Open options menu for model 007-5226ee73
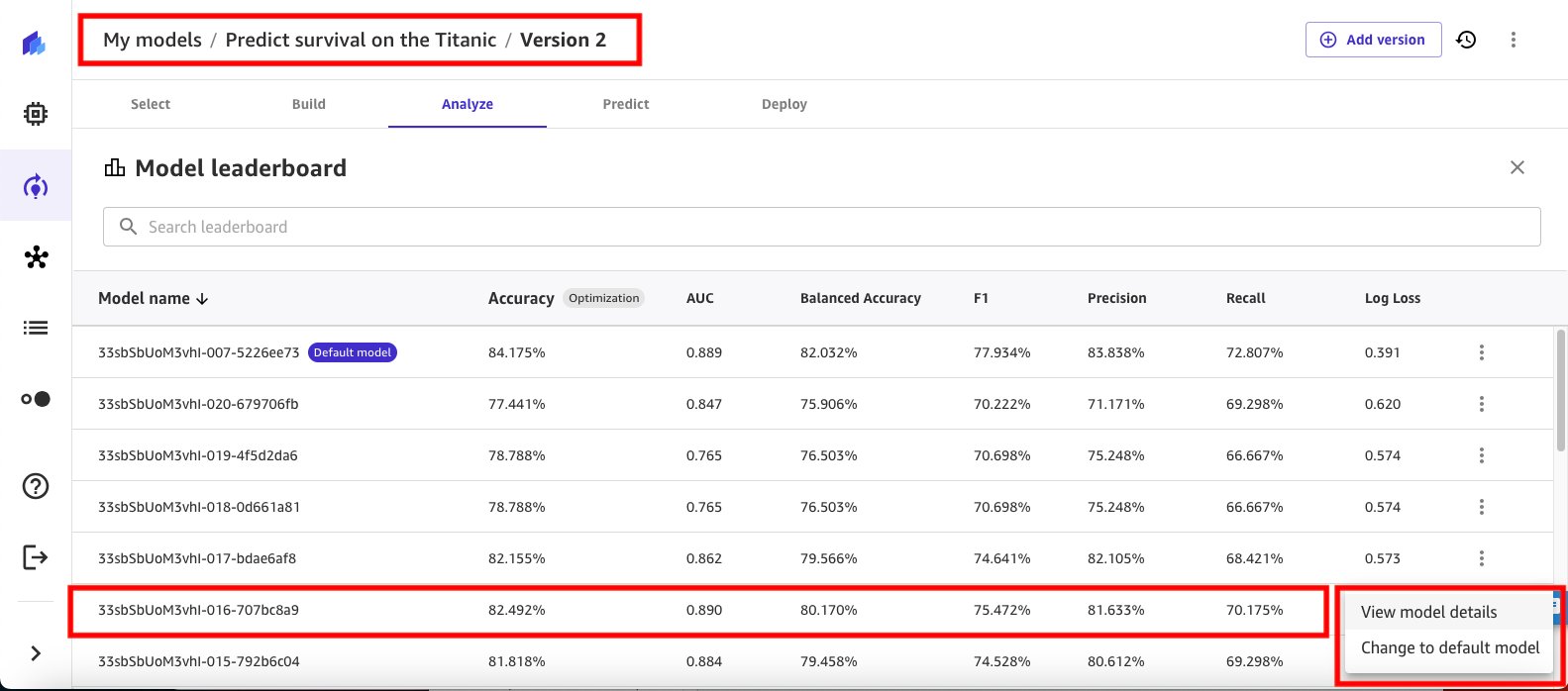This screenshot has width=1568, height=691. [x=1482, y=352]
